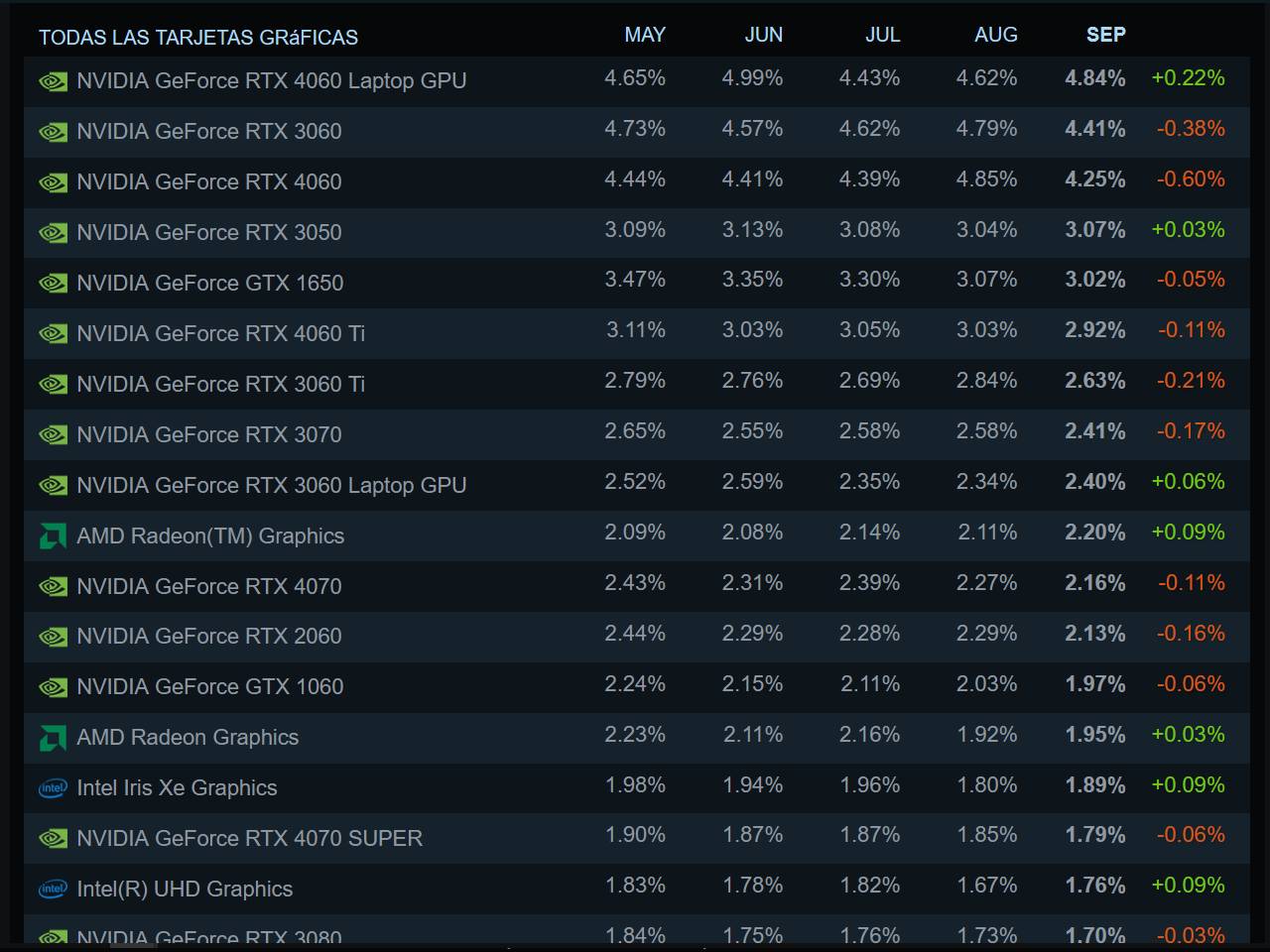Screen dimensions: 1270x952
Task: Click the AUG column header
Action: pos(995,35)
